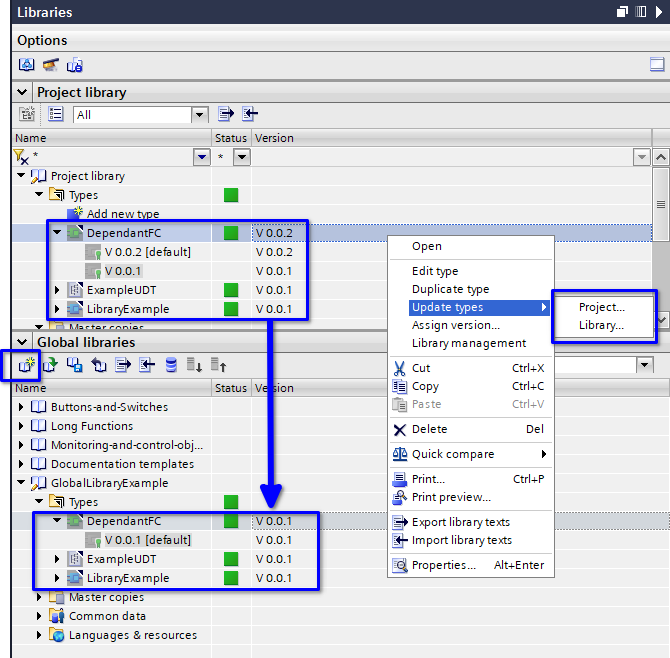
Task: Click the Library view icon under Options
Action: (27, 65)
